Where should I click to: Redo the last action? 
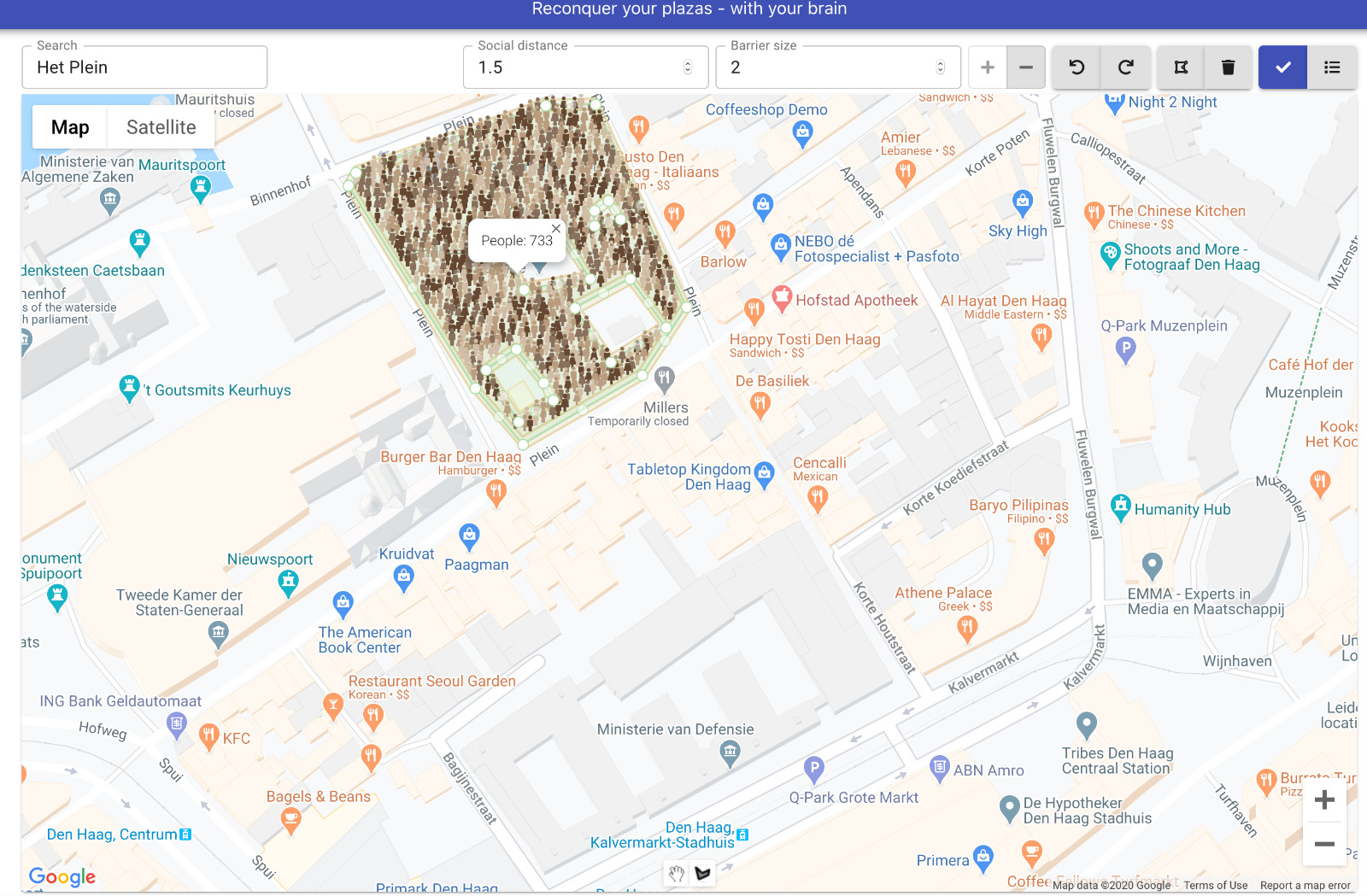[x=1126, y=67]
